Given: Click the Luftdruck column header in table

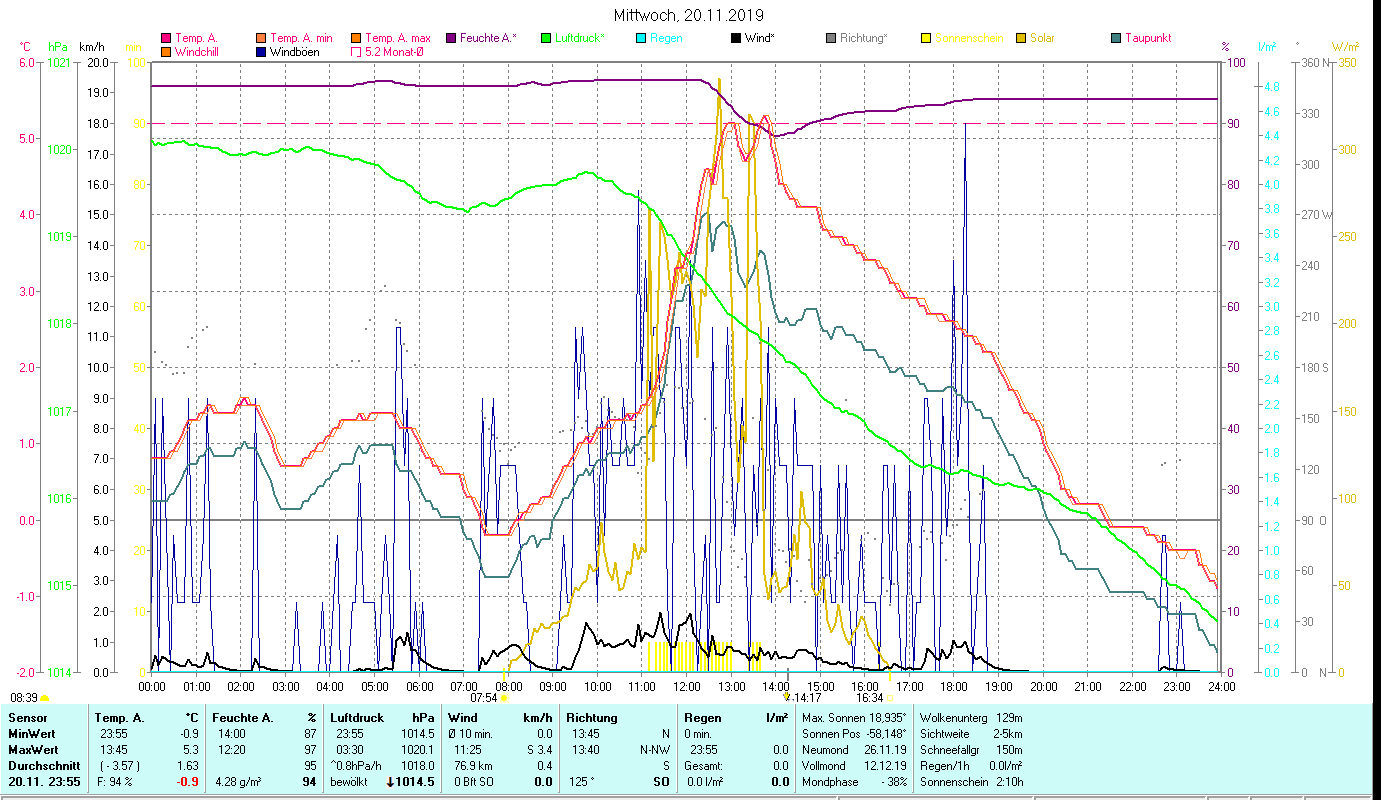Looking at the screenshot, I should 356,717.
